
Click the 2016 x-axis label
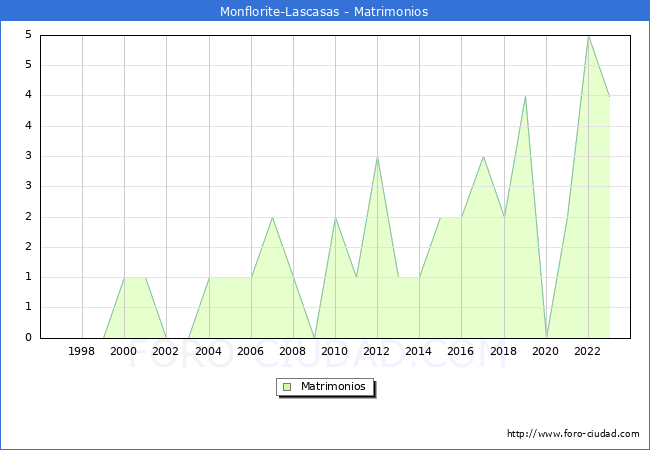(461, 351)
